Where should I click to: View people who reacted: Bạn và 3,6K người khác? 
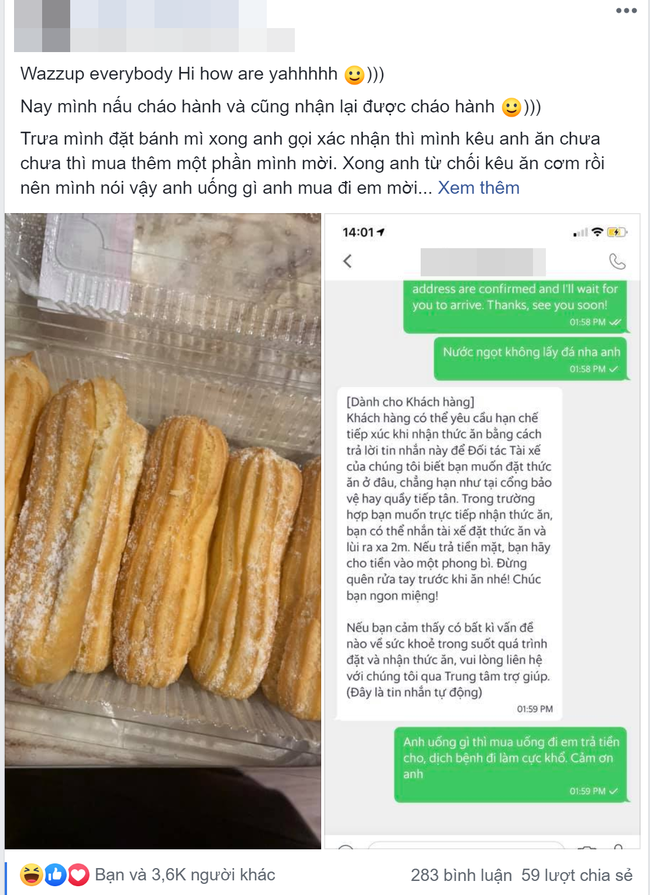pyautogui.click(x=185, y=874)
